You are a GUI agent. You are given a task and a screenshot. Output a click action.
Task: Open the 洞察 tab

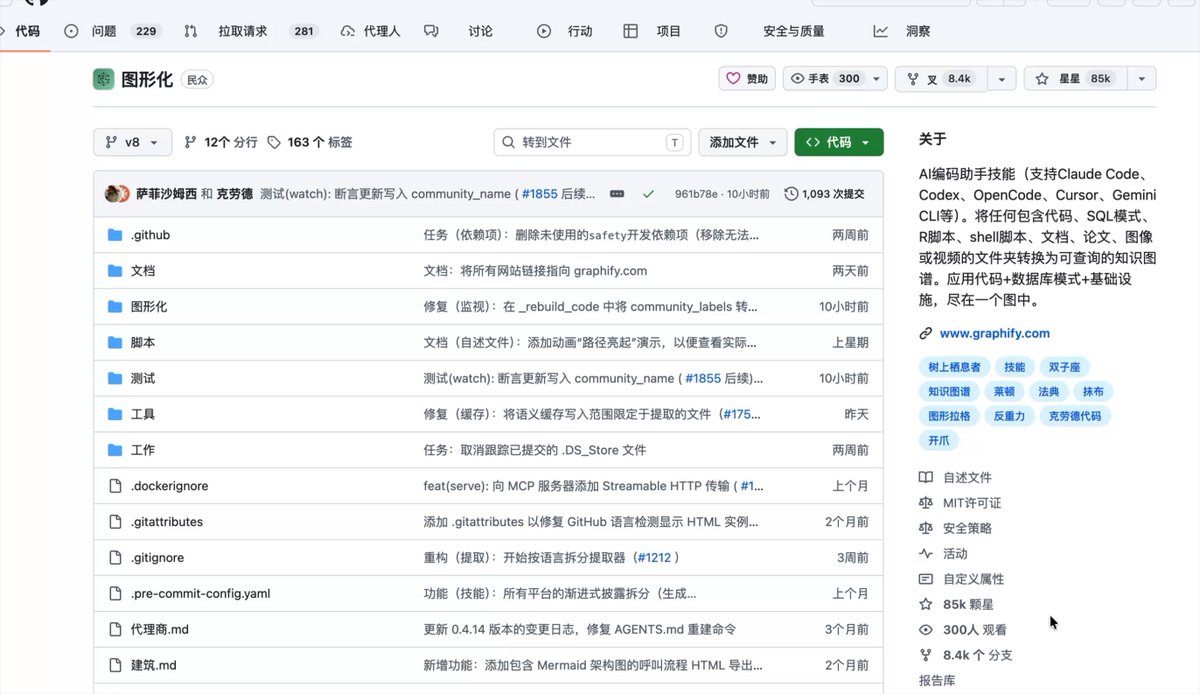pos(902,31)
